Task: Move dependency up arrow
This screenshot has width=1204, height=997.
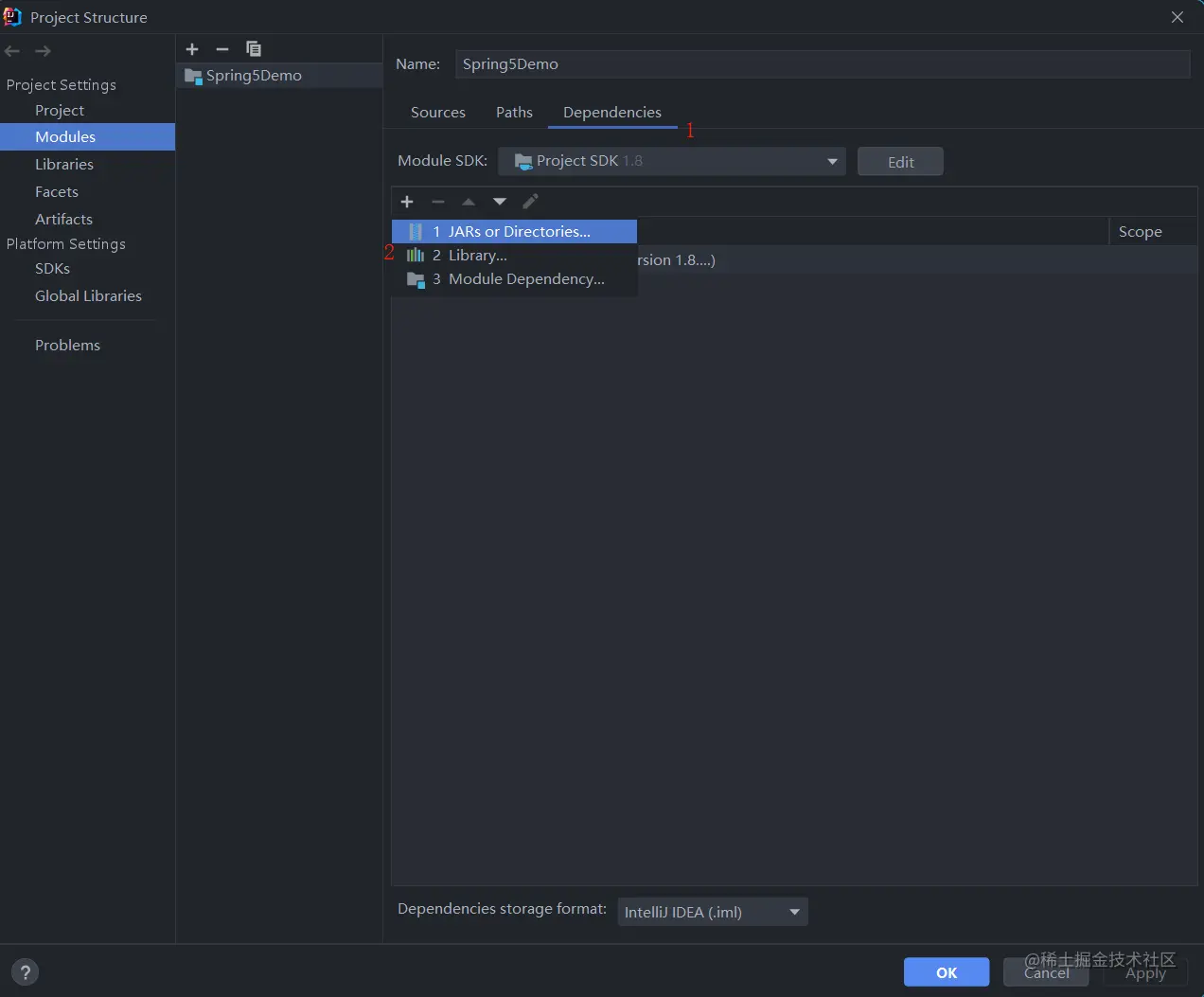Action: 469,202
